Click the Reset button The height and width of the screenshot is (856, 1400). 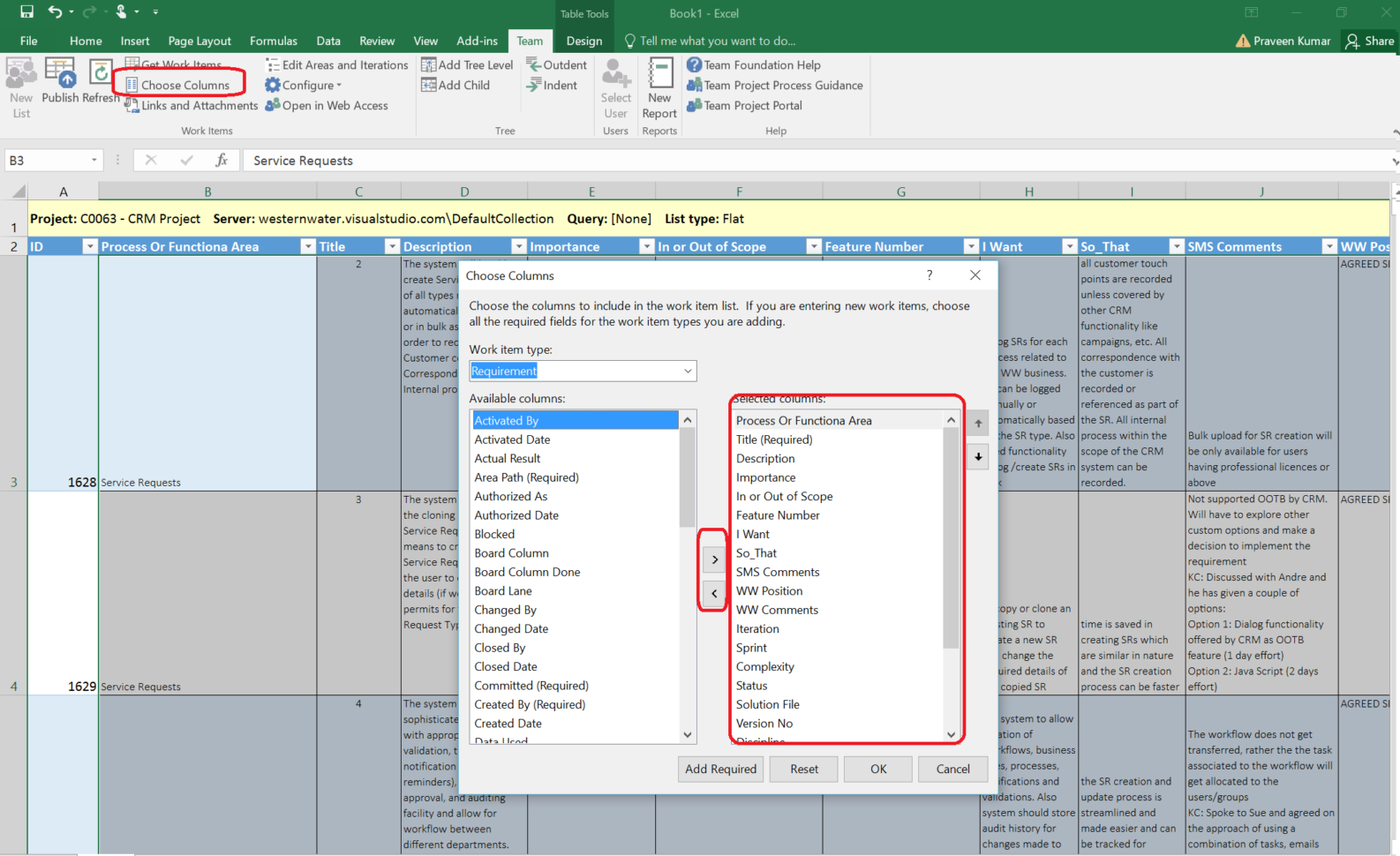(804, 769)
